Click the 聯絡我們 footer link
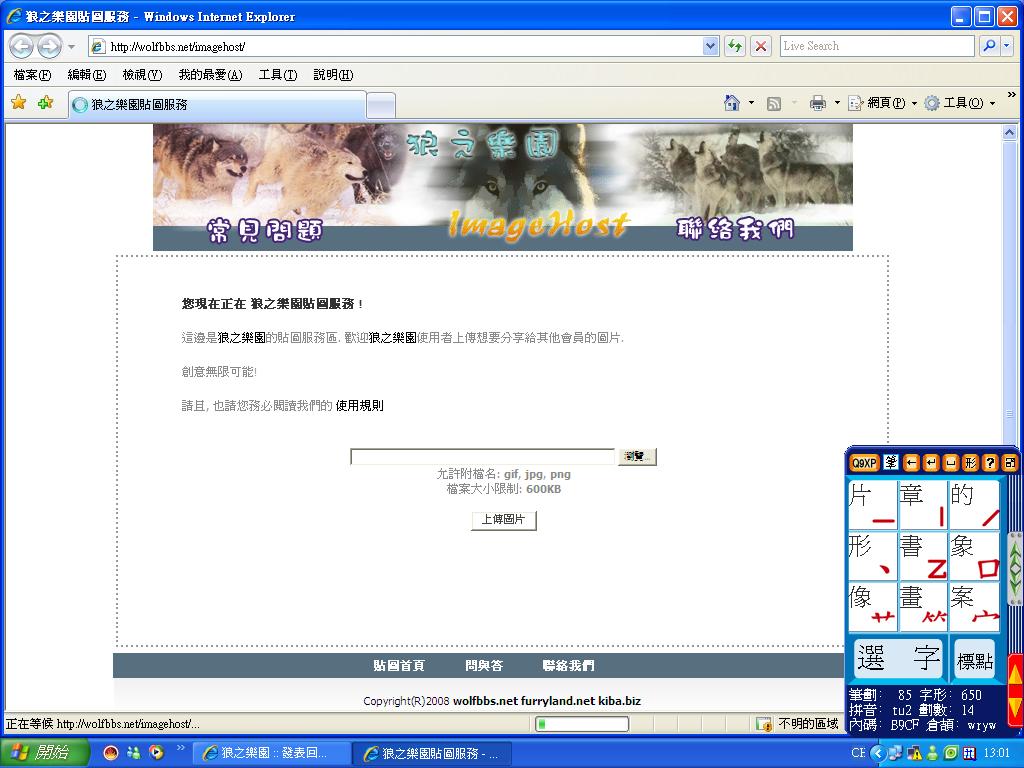The width and height of the screenshot is (1024, 768). 568,665
